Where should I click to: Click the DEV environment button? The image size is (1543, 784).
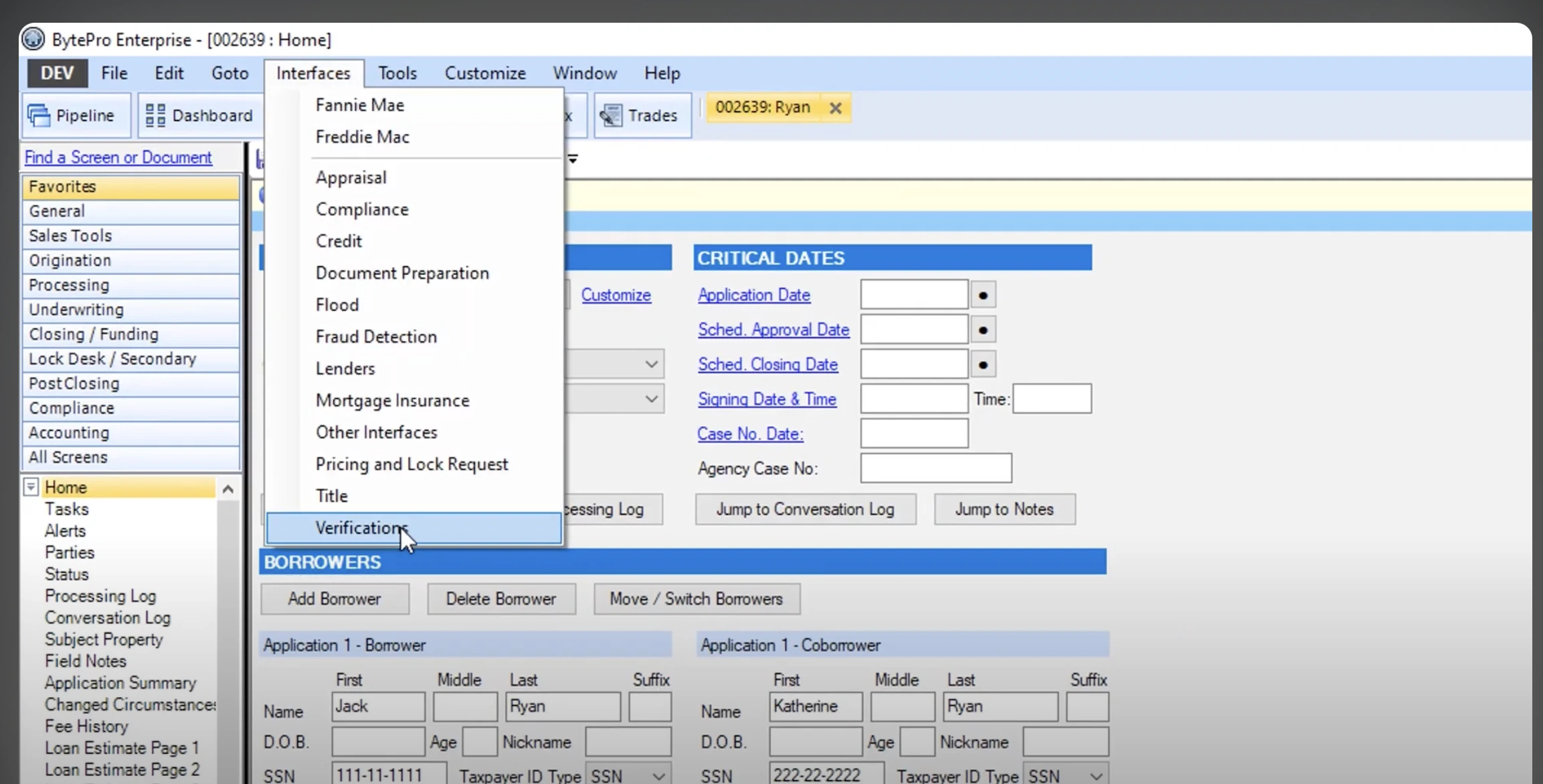tap(56, 73)
